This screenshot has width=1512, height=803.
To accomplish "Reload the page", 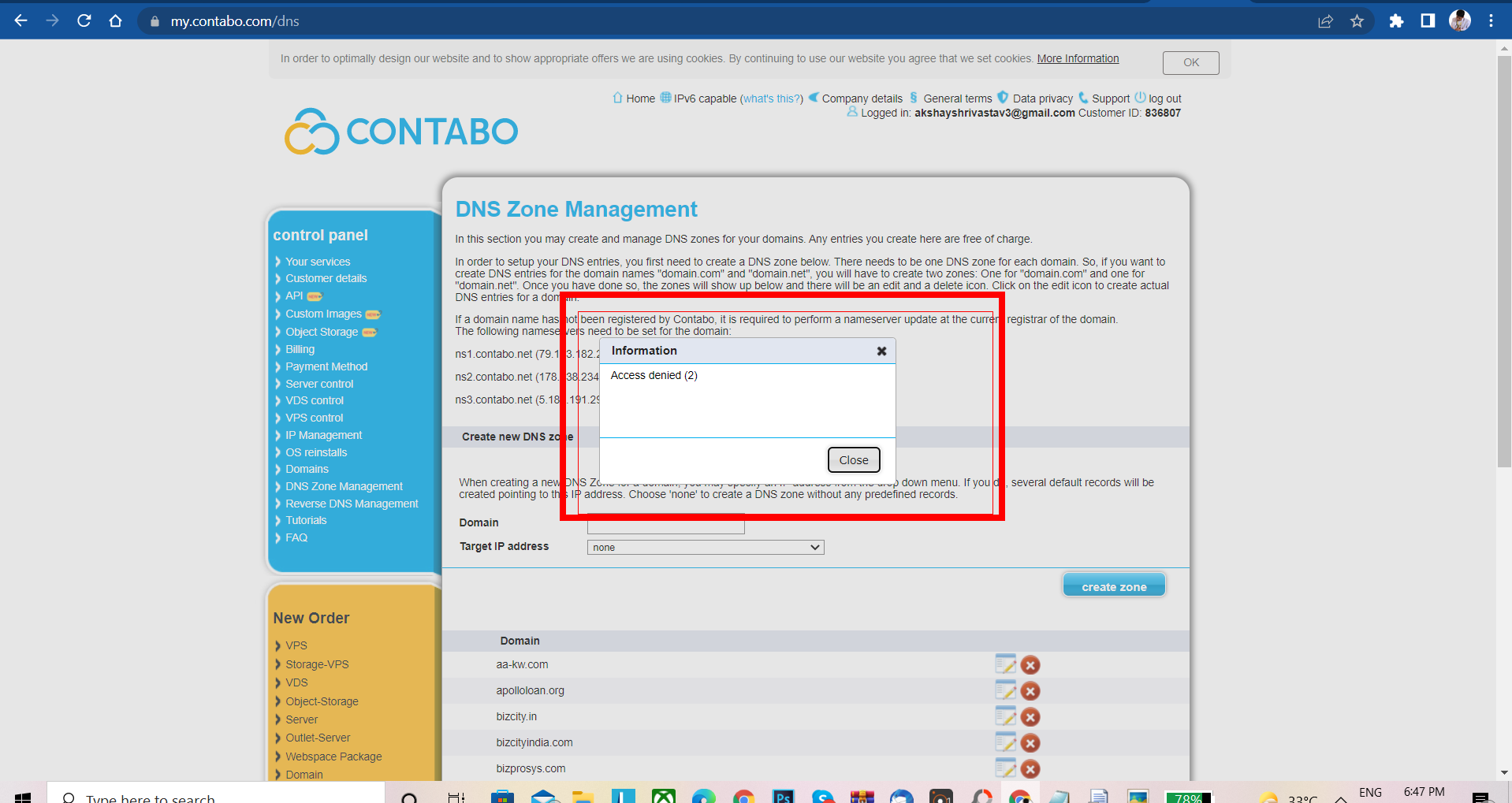I will click(84, 21).
